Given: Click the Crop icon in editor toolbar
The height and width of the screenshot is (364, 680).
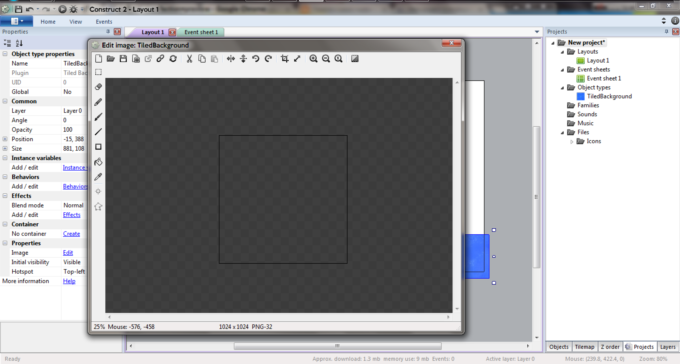Looking at the screenshot, I should [284, 59].
